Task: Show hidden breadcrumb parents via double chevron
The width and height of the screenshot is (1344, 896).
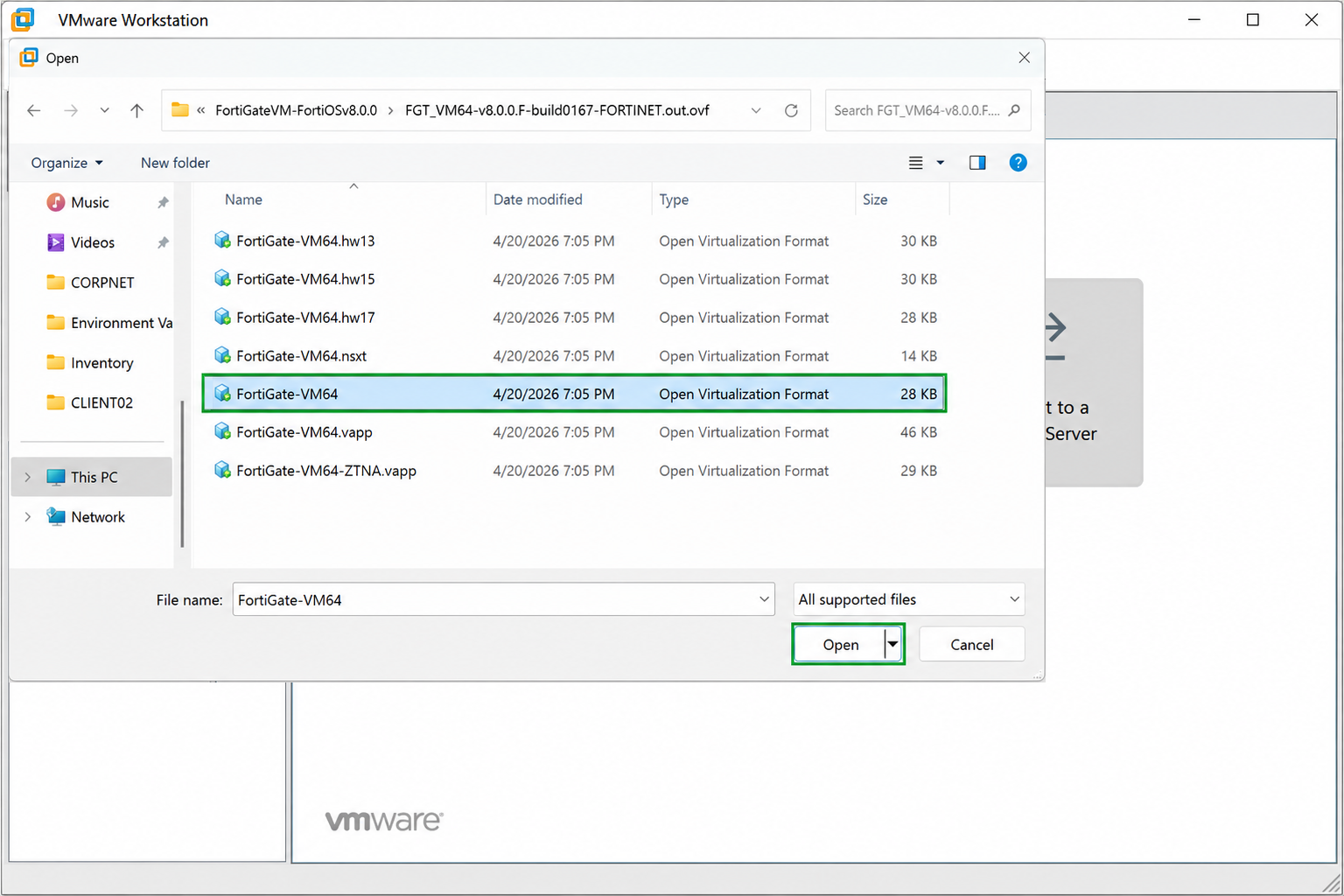Action: click(201, 110)
